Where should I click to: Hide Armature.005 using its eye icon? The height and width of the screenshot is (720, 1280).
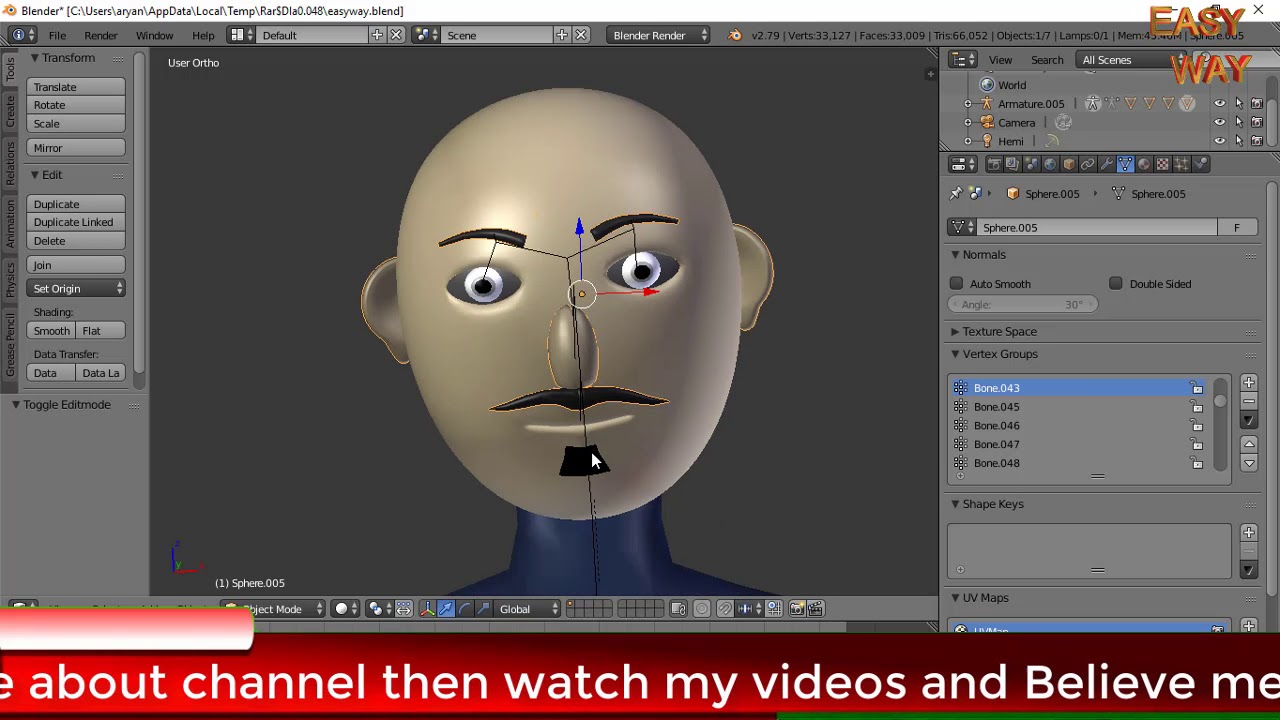pos(1219,104)
